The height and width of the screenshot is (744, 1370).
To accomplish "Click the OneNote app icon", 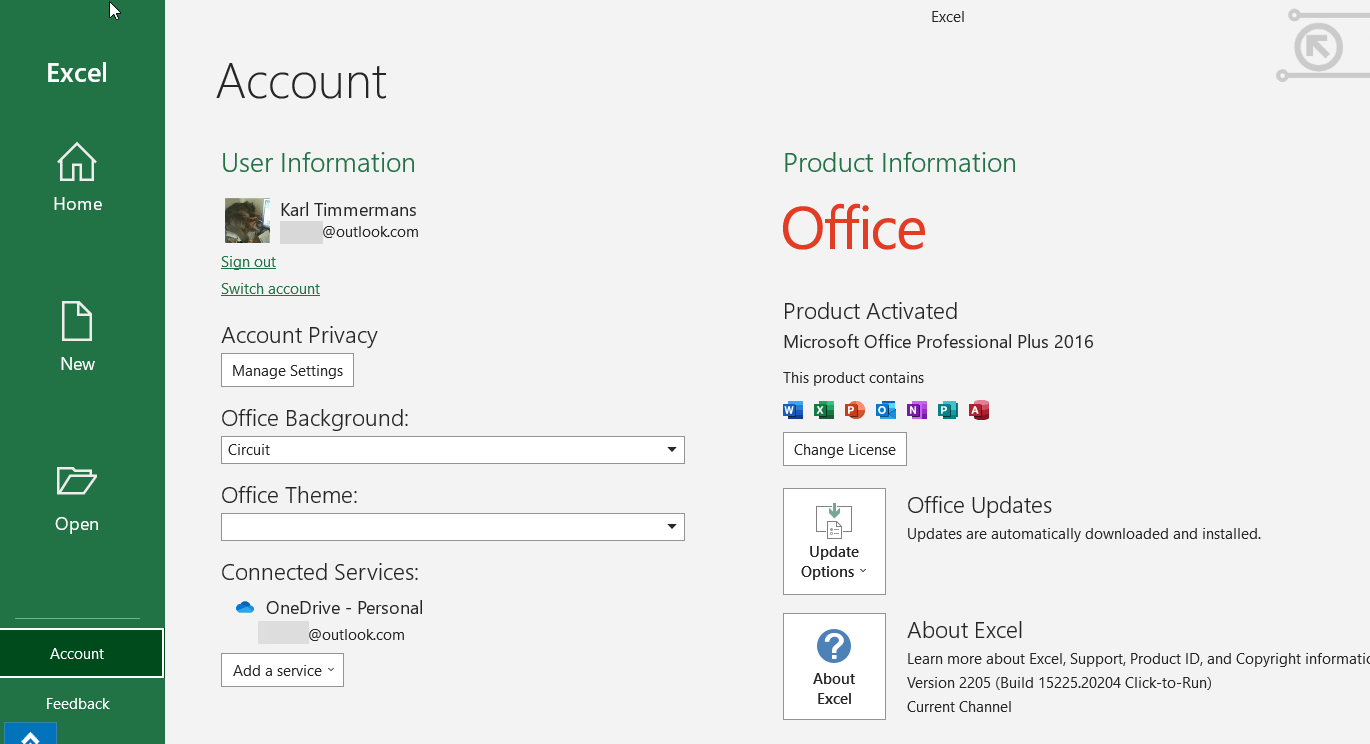I will click(917, 410).
